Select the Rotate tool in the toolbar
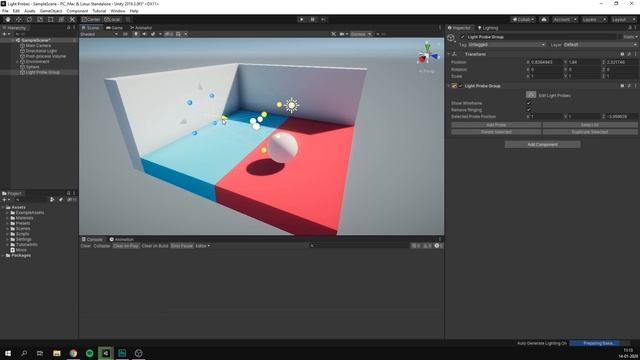 tap(29, 19)
